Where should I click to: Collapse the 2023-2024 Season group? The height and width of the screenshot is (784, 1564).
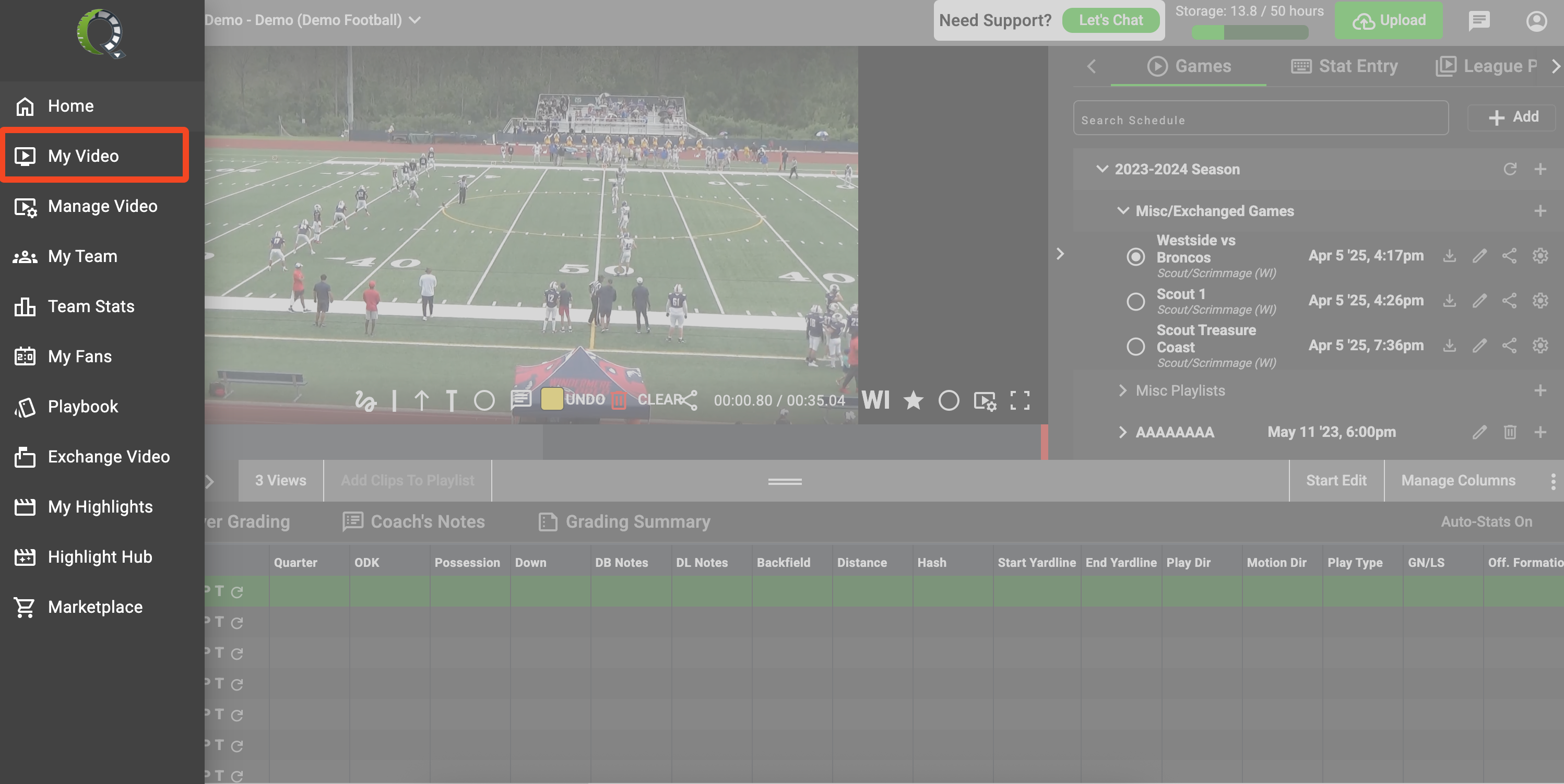[x=1102, y=169]
